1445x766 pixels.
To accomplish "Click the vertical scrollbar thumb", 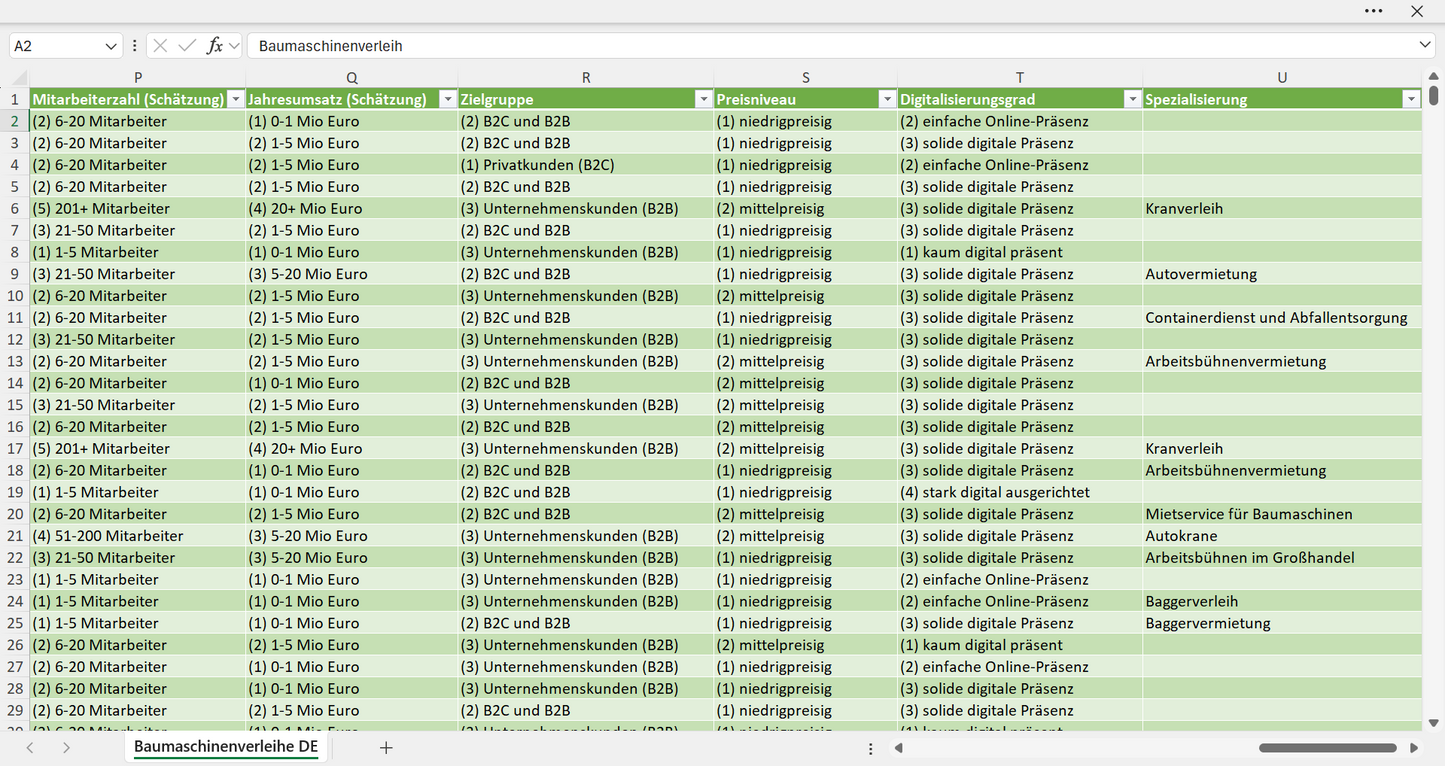I will point(1434,96).
